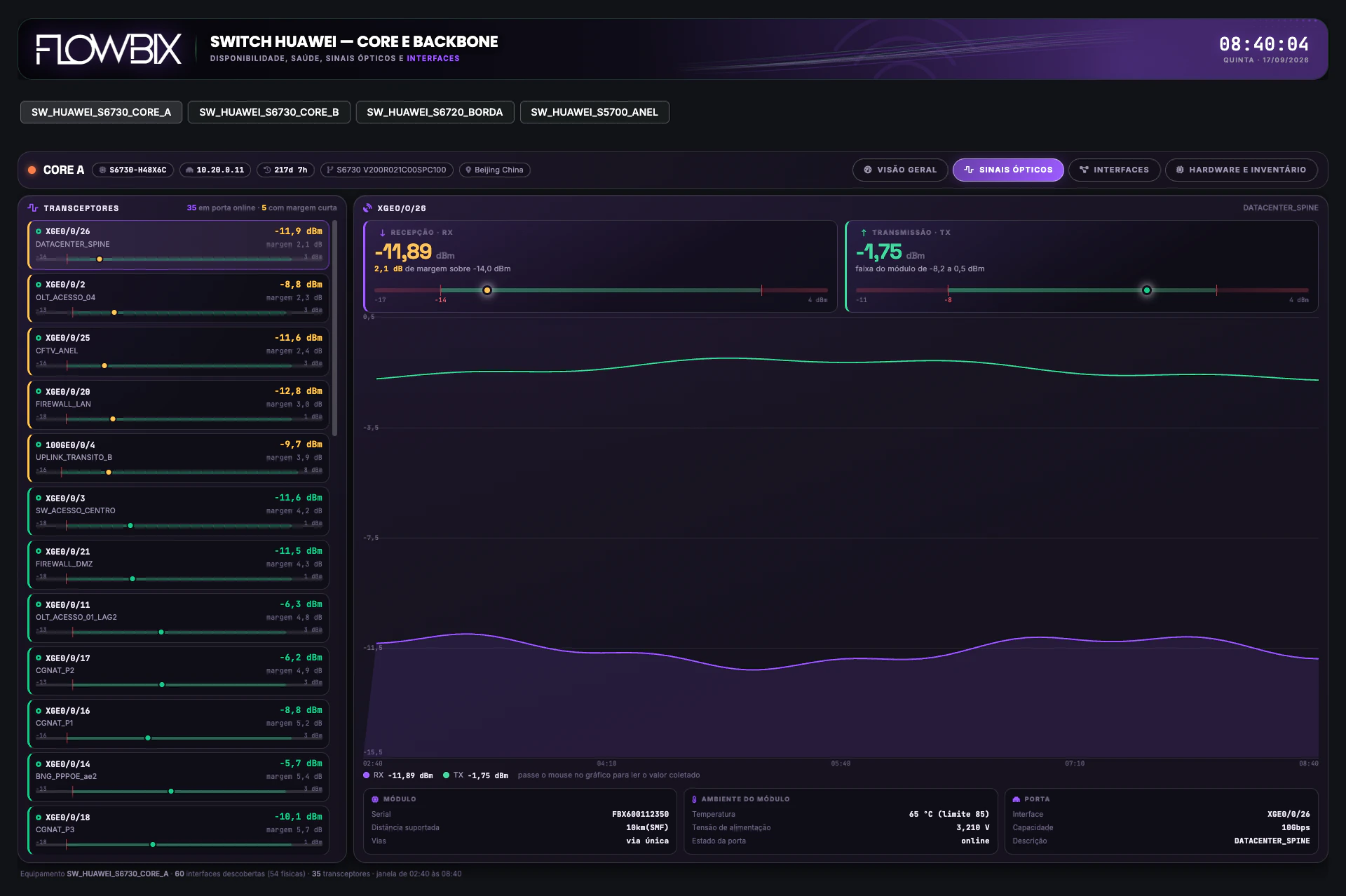Click the S6730-H48X6C model chip
Viewport: 1346px width, 896px height.
point(133,170)
